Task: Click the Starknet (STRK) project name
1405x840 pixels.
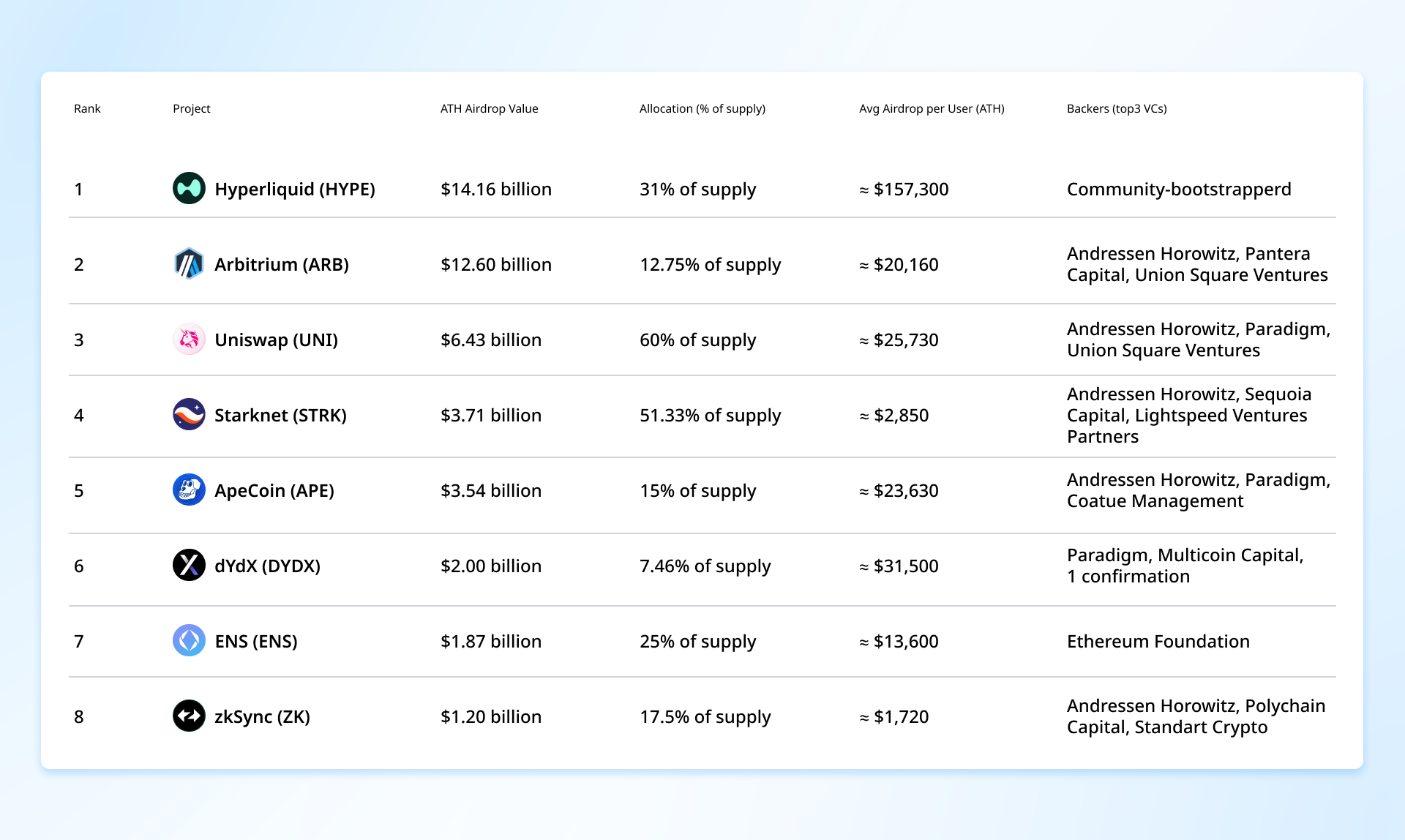Action: (x=280, y=416)
